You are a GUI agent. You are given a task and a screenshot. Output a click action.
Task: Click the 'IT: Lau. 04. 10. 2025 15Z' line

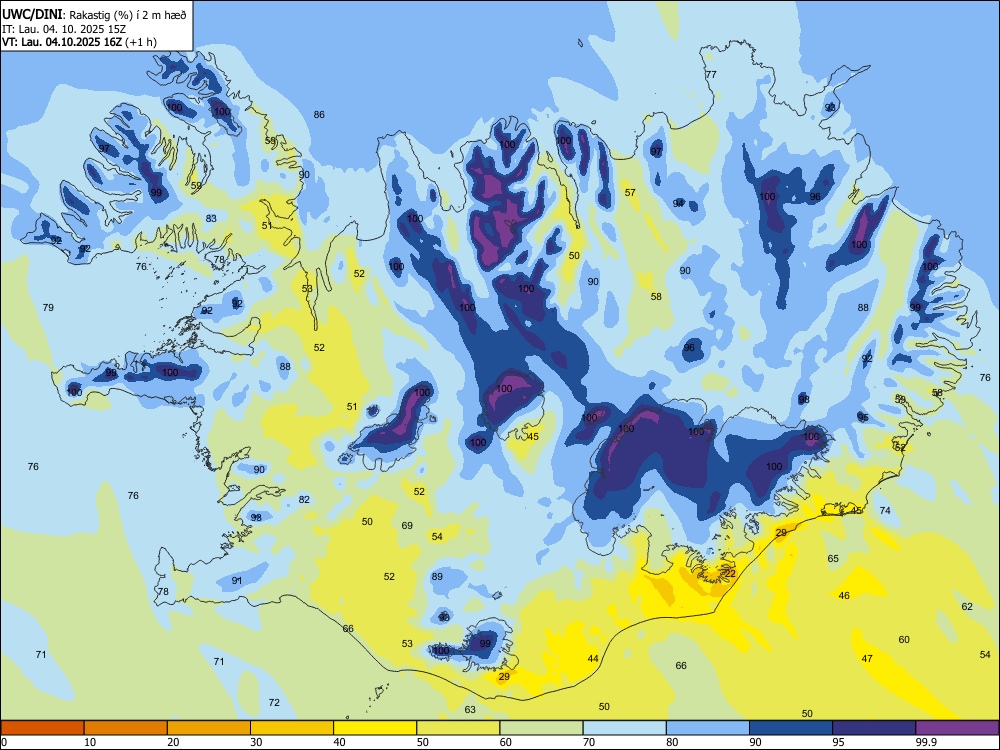pyautogui.click(x=62, y=29)
